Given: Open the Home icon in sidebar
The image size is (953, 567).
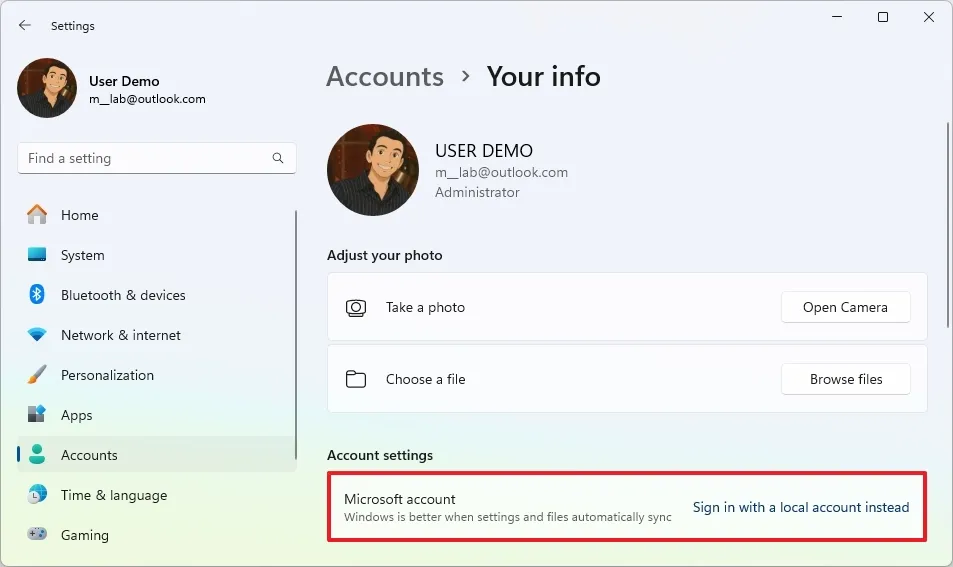Looking at the screenshot, I should pyautogui.click(x=37, y=215).
